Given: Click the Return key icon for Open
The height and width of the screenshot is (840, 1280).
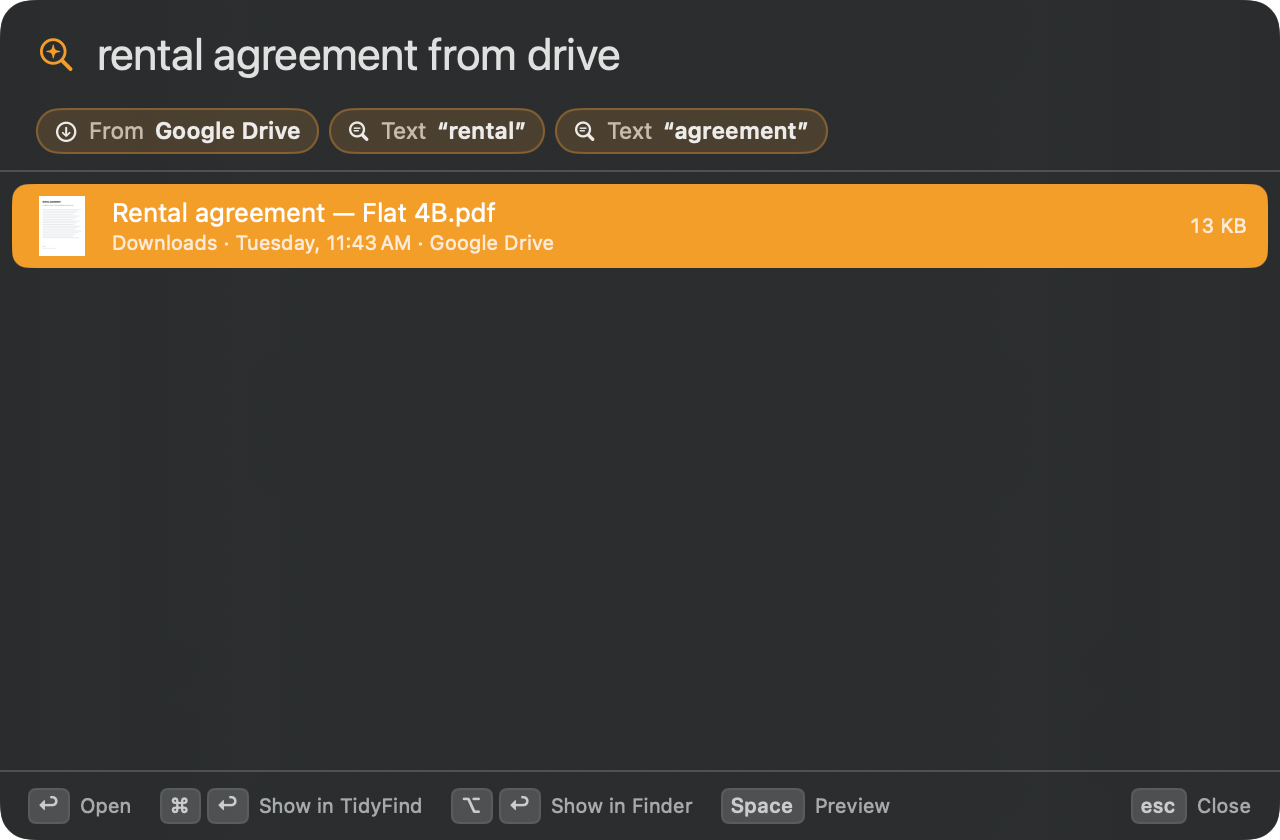Looking at the screenshot, I should point(49,806).
